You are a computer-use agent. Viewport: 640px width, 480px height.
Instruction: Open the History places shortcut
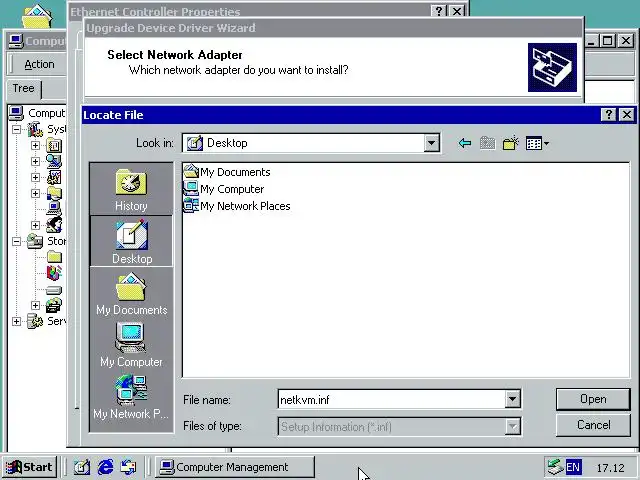tap(131, 190)
